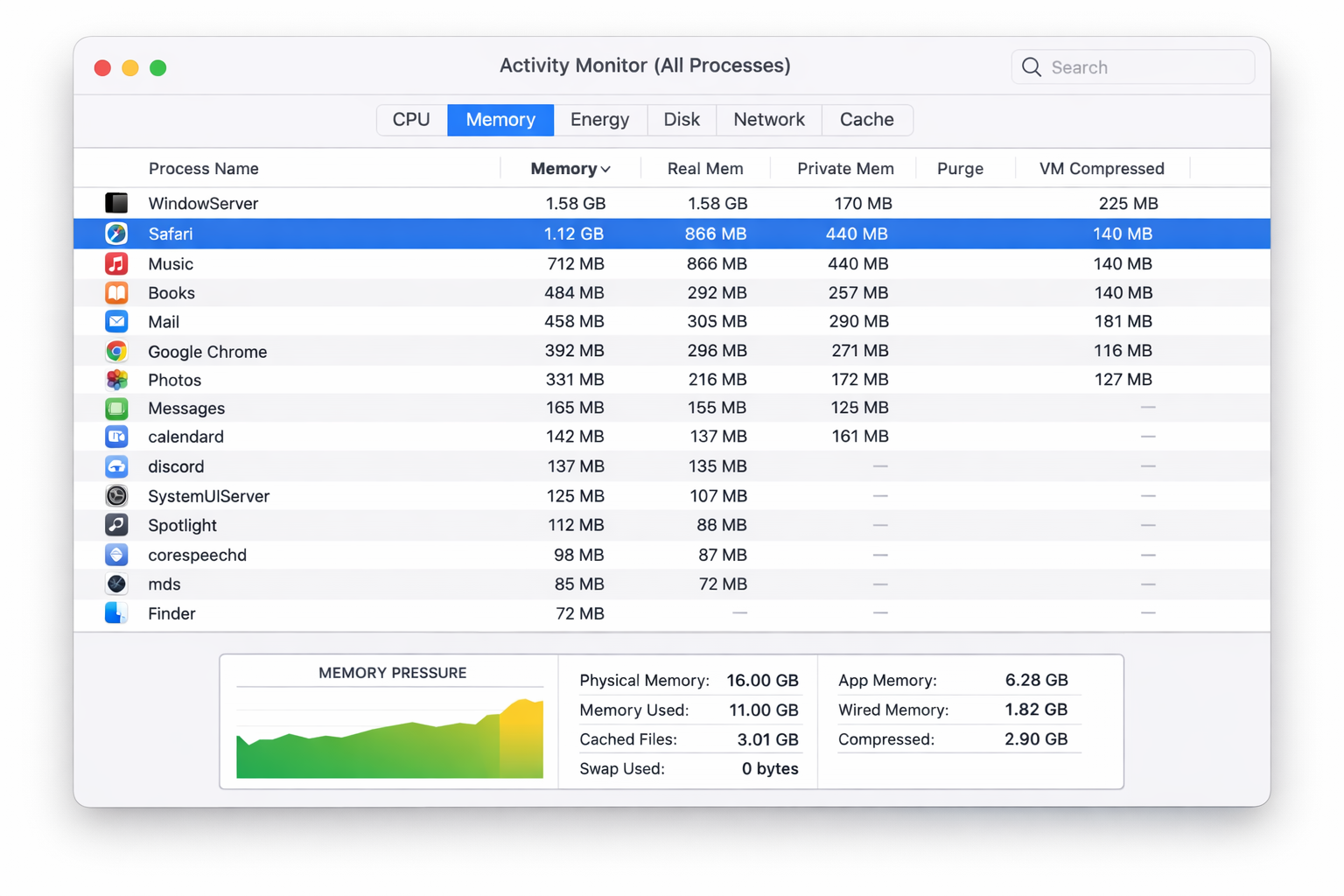Sort by Private Mem column header
This screenshot has height=896, width=1344.
[x=845, y=169]
